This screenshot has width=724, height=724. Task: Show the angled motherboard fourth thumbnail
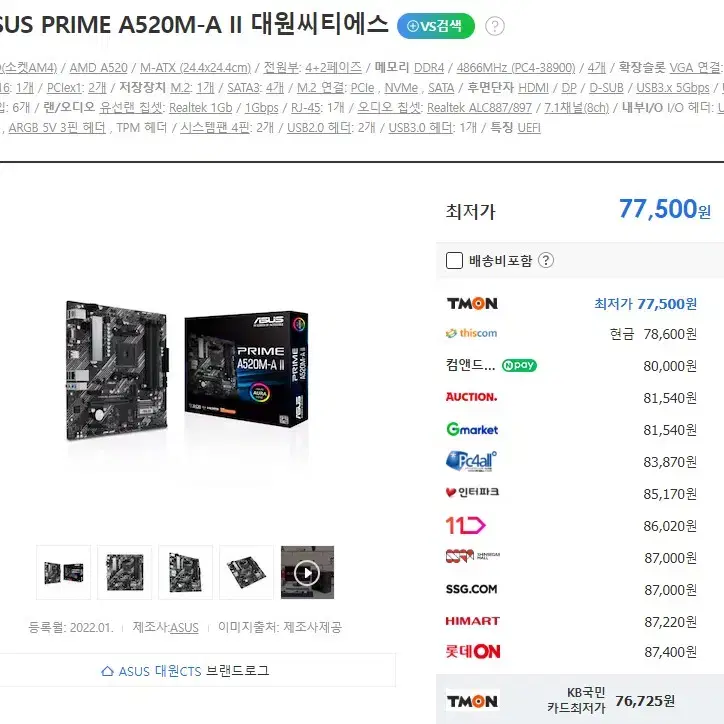pos(247,573)
